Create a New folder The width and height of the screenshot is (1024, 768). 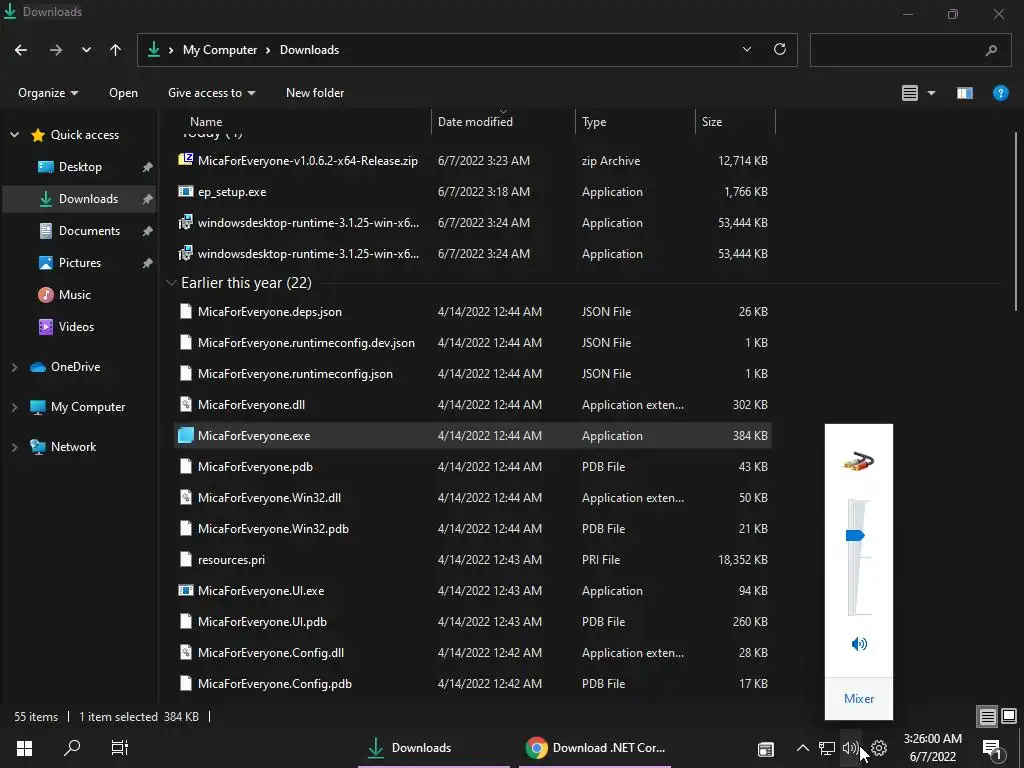point(315,93)
